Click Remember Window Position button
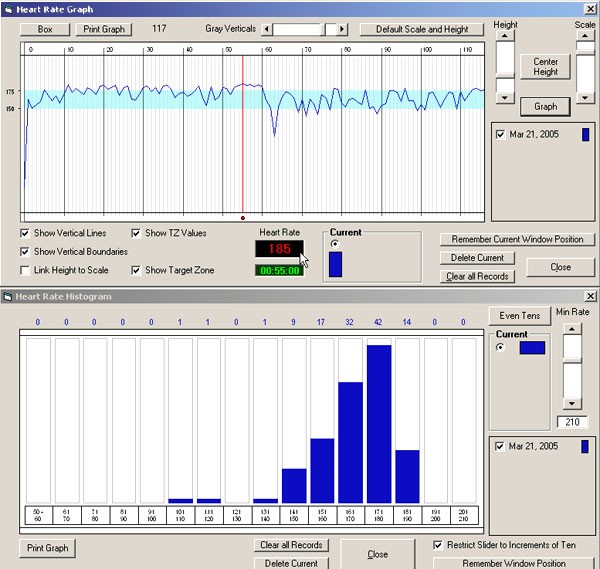The image size is (600, 569). [x=514, y=563]
